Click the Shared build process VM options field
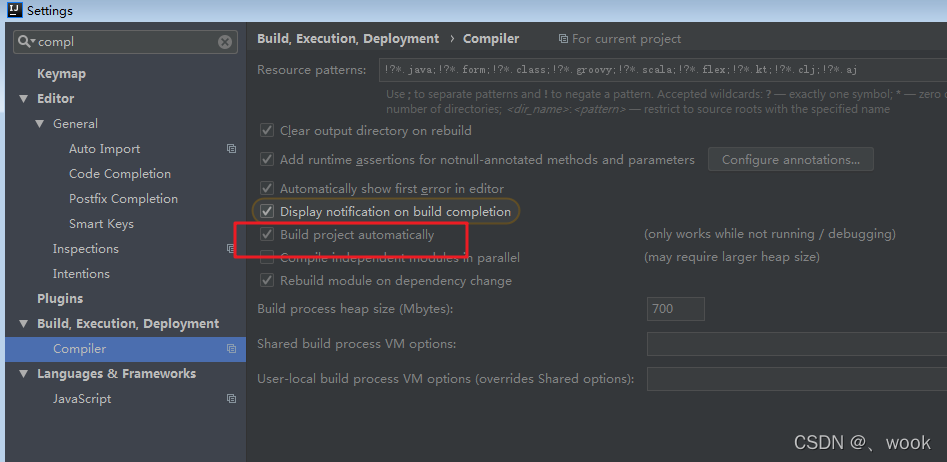The width and height of the screenshot is (947, 462). coord(797,344)
